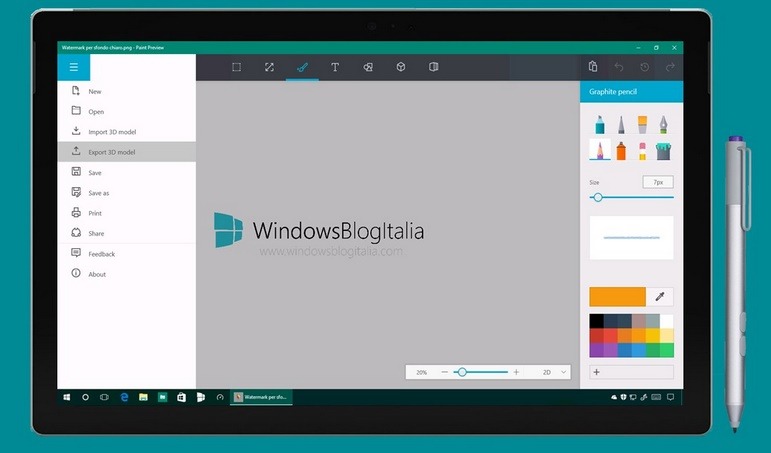This screenshot has height=453, width=771.
Task: Click the OneDrive cloud tray icon
Action: coord(614,397)
